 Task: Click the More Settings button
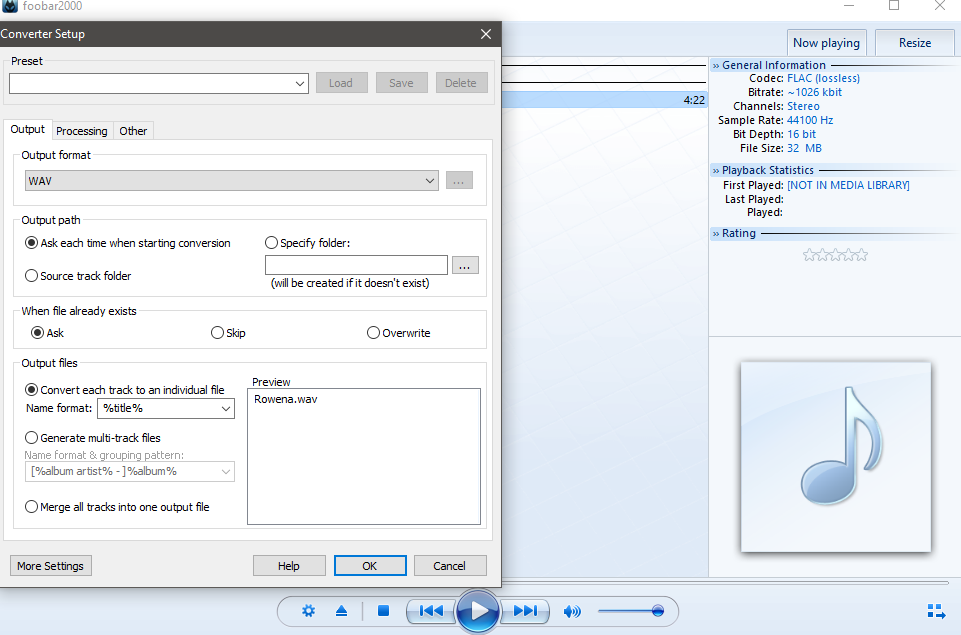click(x=50, y=566)
